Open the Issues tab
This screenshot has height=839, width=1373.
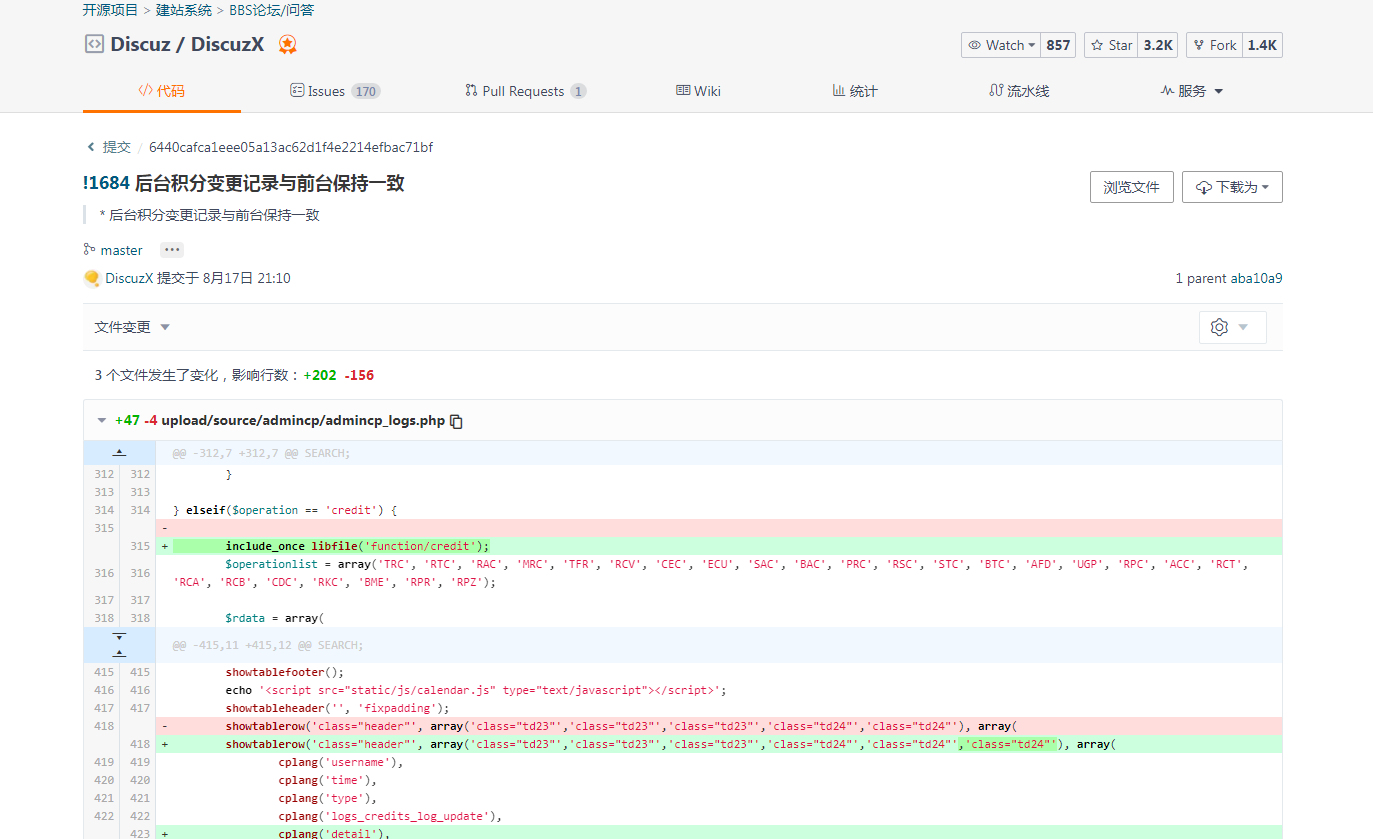335,91
